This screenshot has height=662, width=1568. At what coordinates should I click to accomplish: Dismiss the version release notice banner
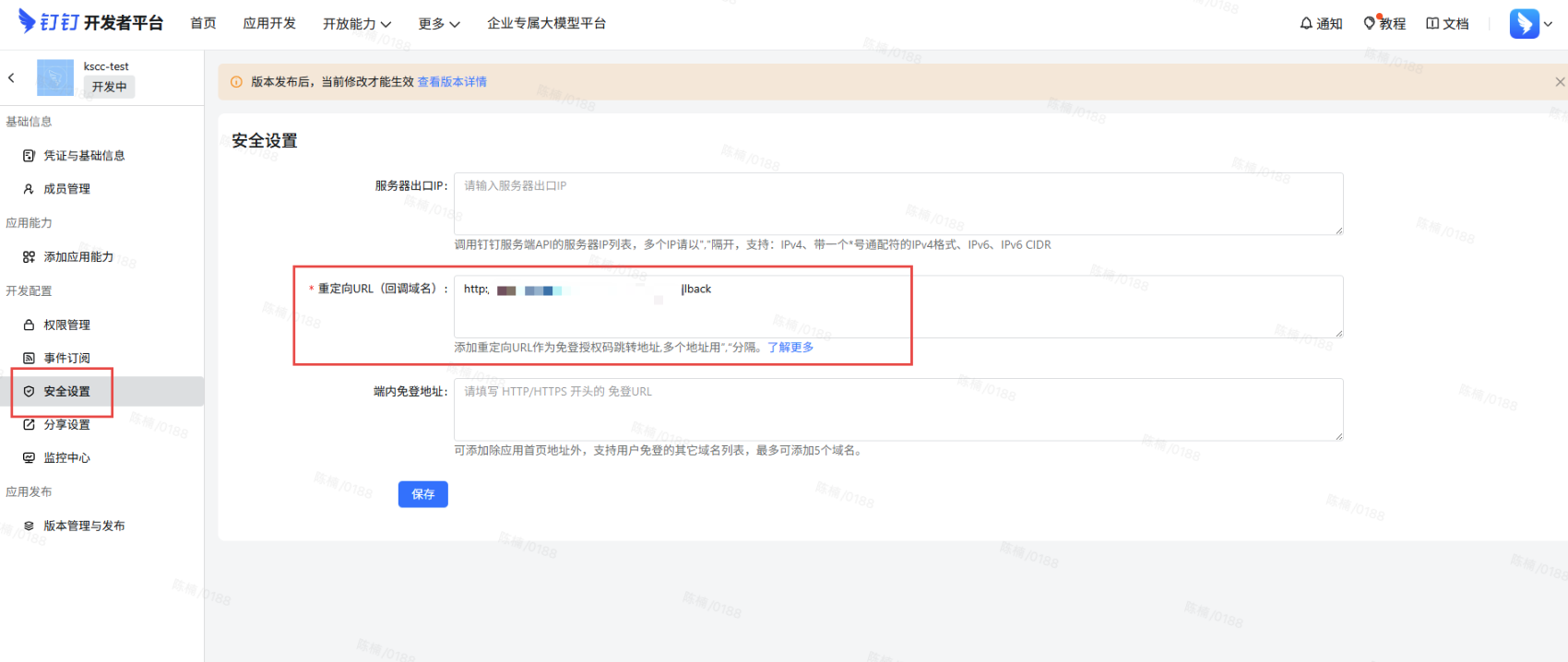click(x=1559, y=82)
